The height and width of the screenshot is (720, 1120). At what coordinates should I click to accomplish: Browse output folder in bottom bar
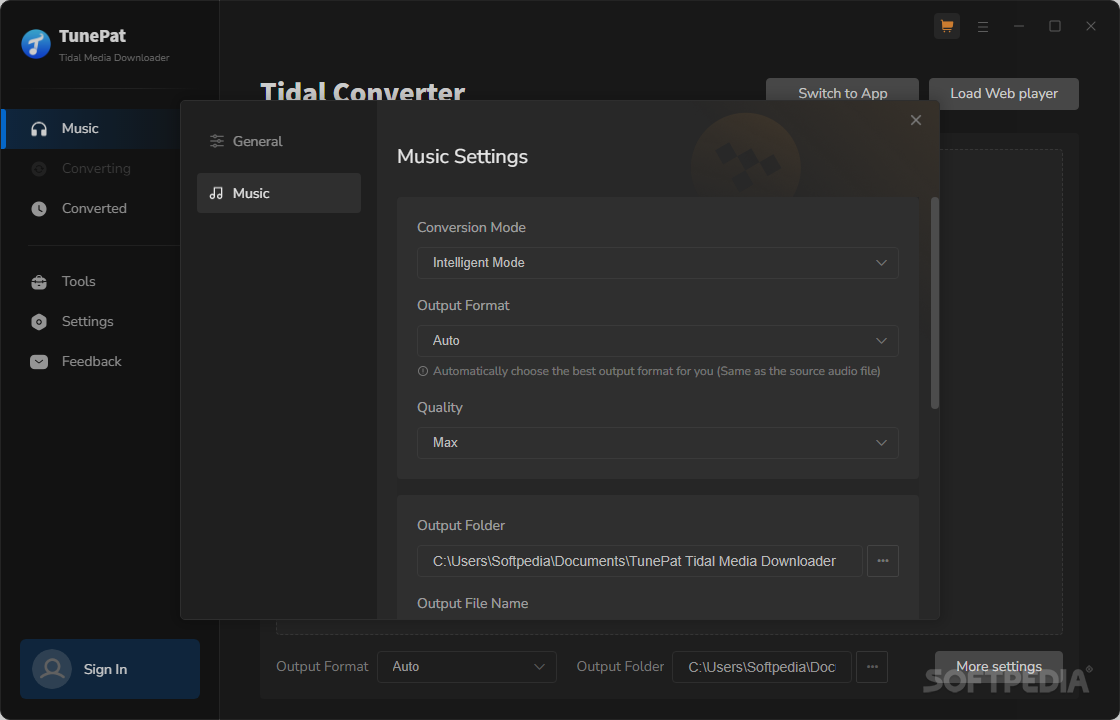pos(872,666)
